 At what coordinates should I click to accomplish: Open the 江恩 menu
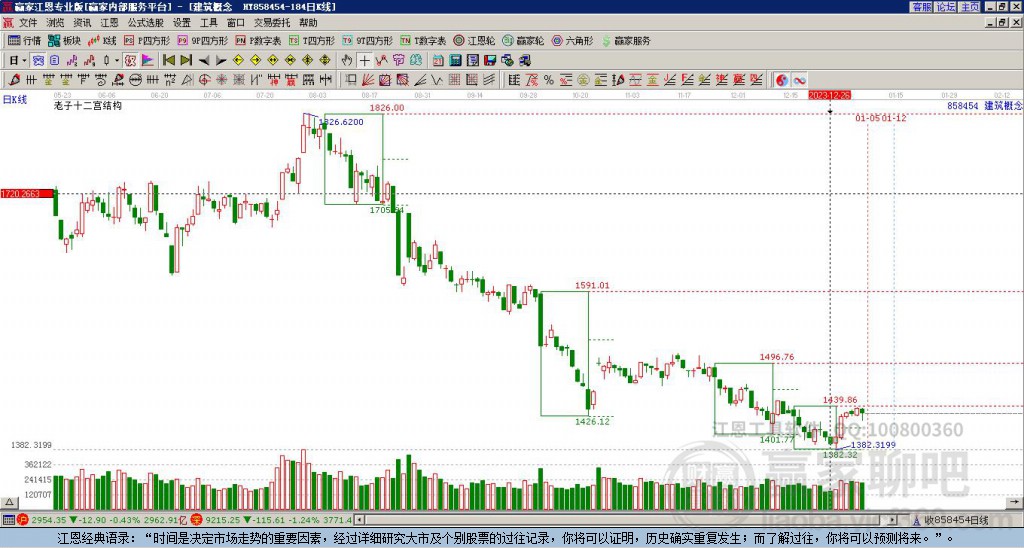coord(109,23)
